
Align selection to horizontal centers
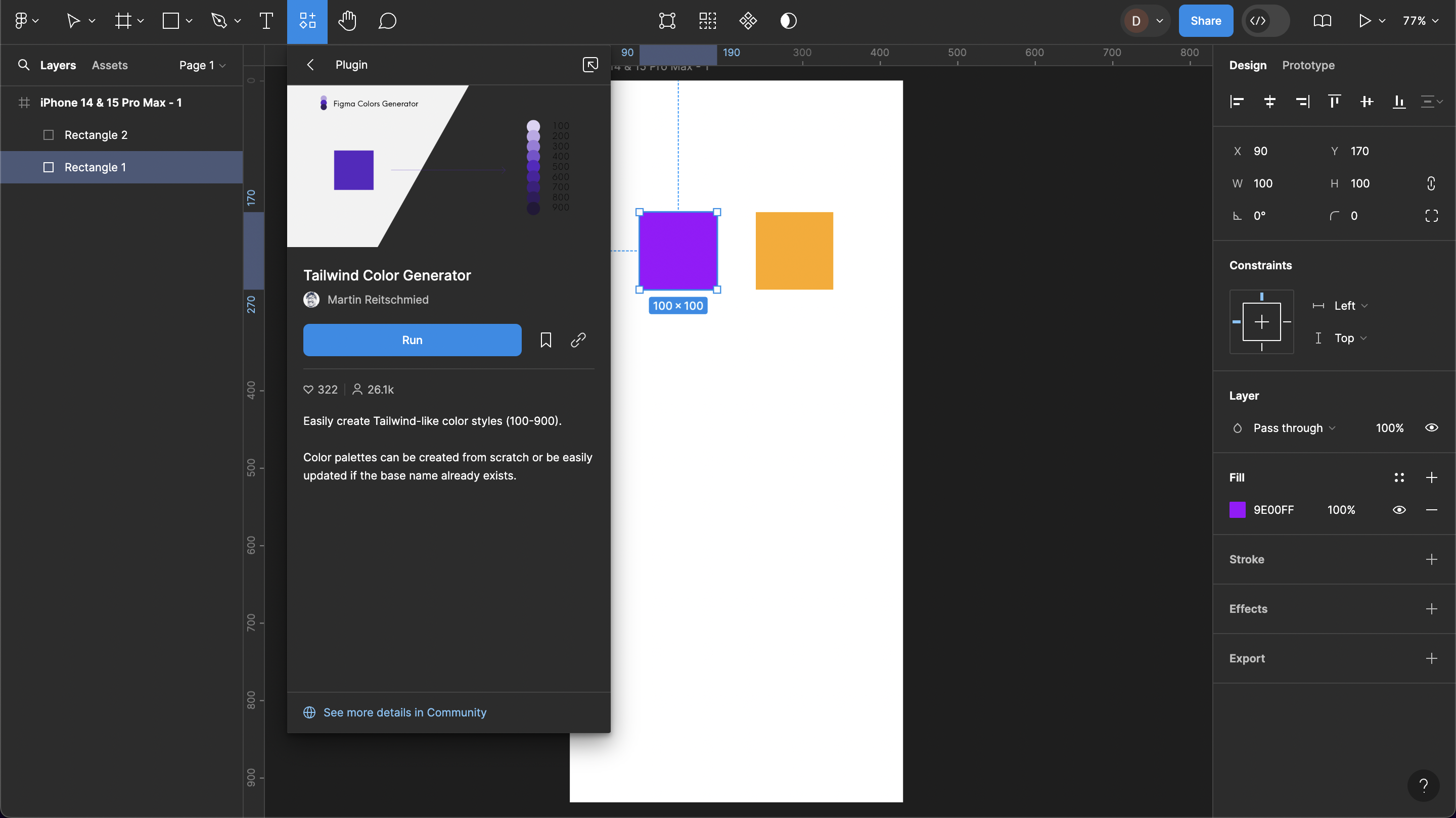click(1269, 102)
